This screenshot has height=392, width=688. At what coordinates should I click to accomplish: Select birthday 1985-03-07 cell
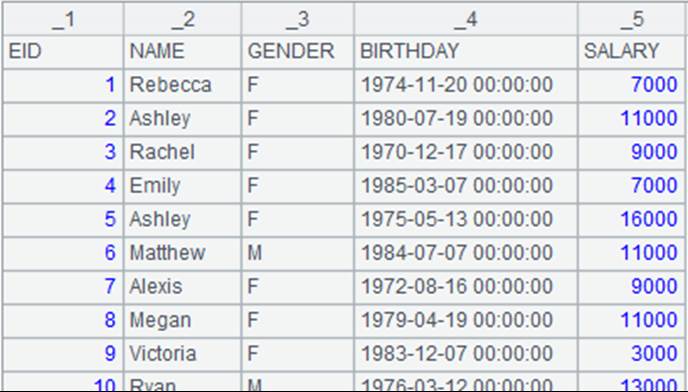click(466, 186)
